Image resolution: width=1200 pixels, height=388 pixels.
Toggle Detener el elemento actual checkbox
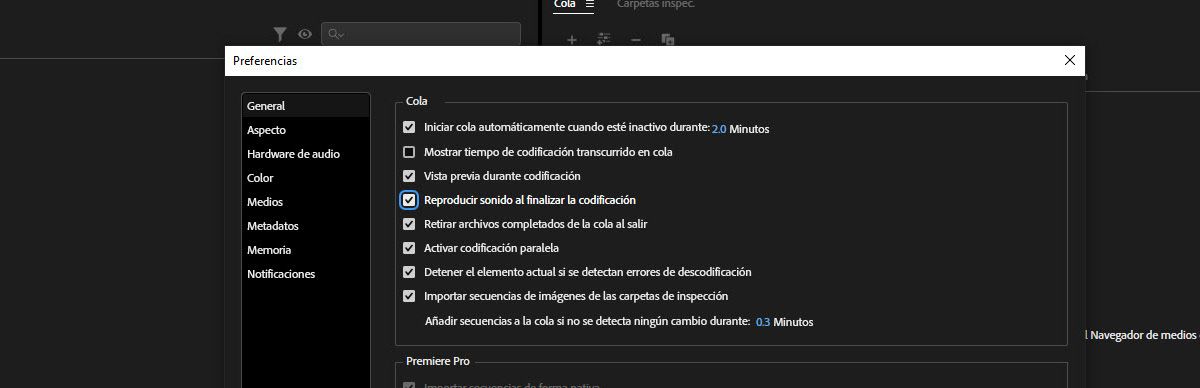point(409,272)
